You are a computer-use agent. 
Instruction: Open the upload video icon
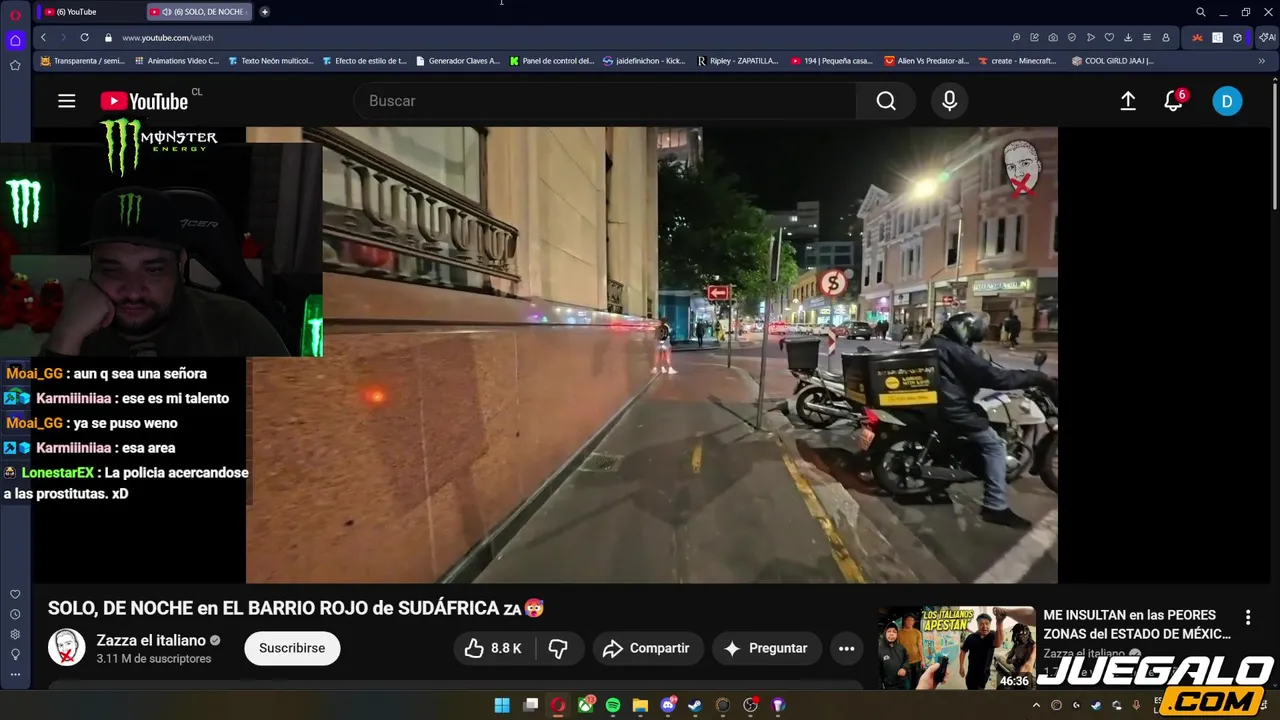[1128, 101]
